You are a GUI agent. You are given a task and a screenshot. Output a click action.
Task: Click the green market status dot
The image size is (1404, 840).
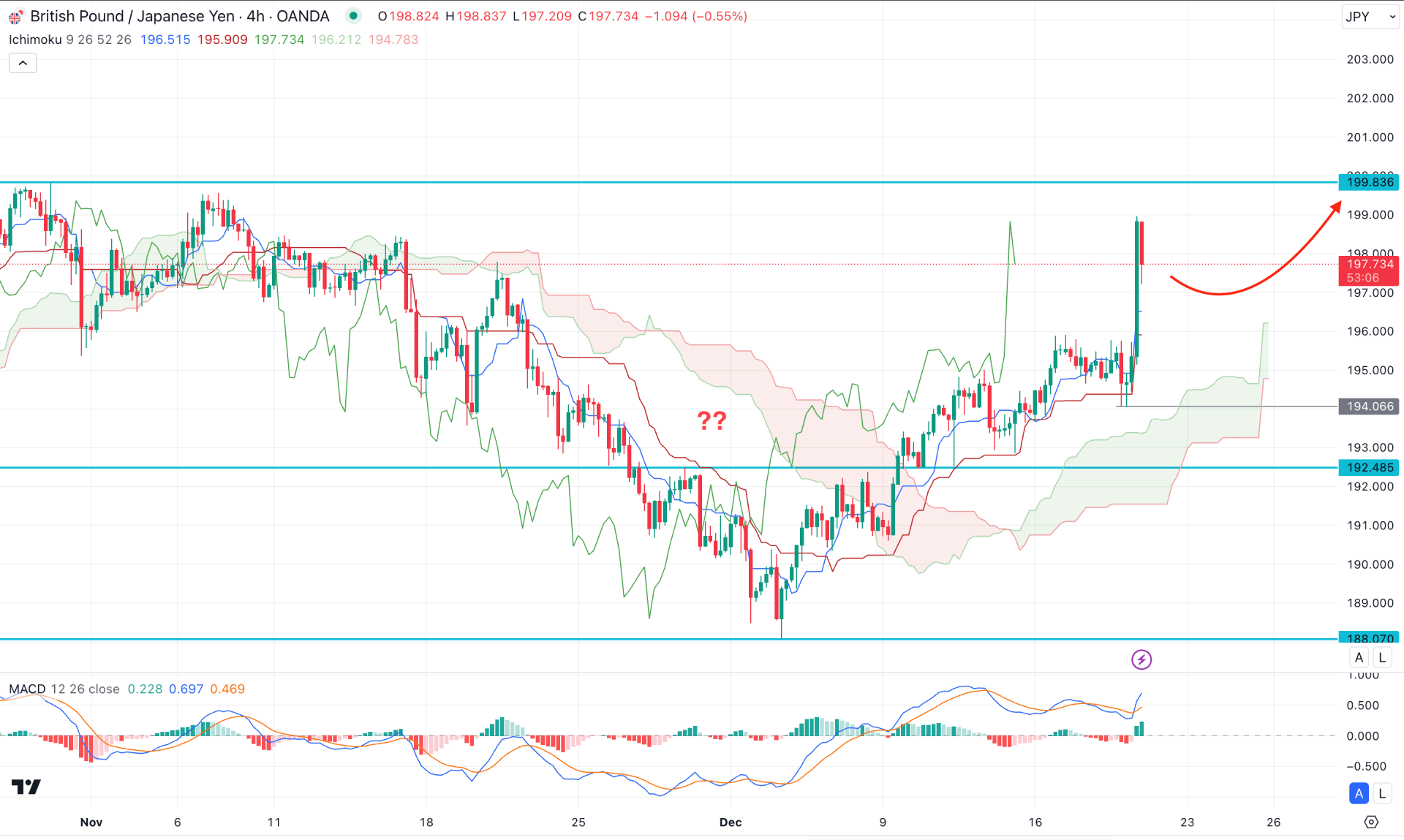click(354, 15)
